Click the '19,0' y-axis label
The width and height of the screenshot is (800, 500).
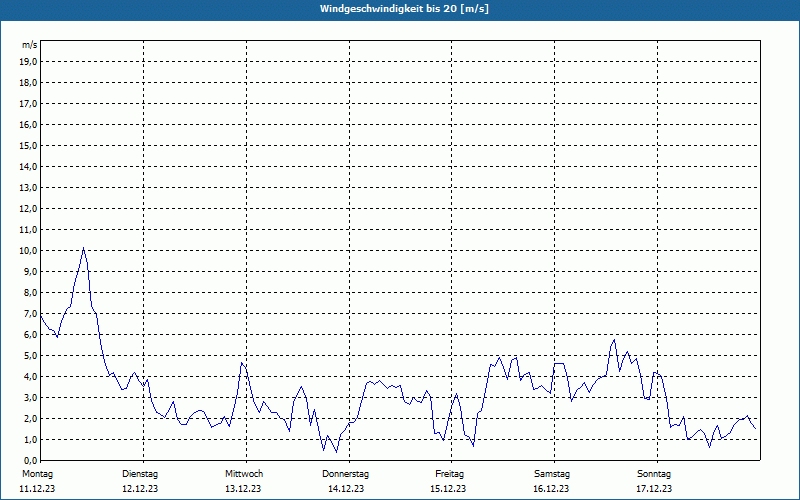[x=29, y=62]
